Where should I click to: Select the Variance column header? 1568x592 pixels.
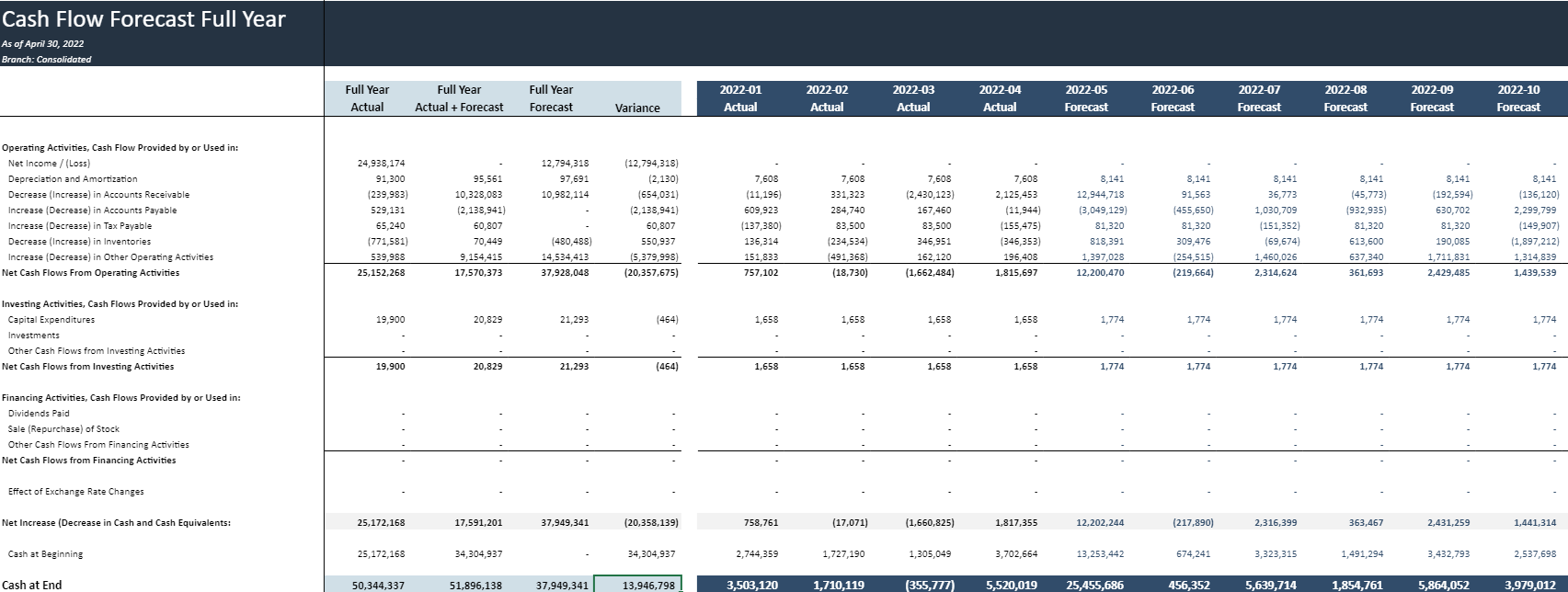click(x=637, y=108)
